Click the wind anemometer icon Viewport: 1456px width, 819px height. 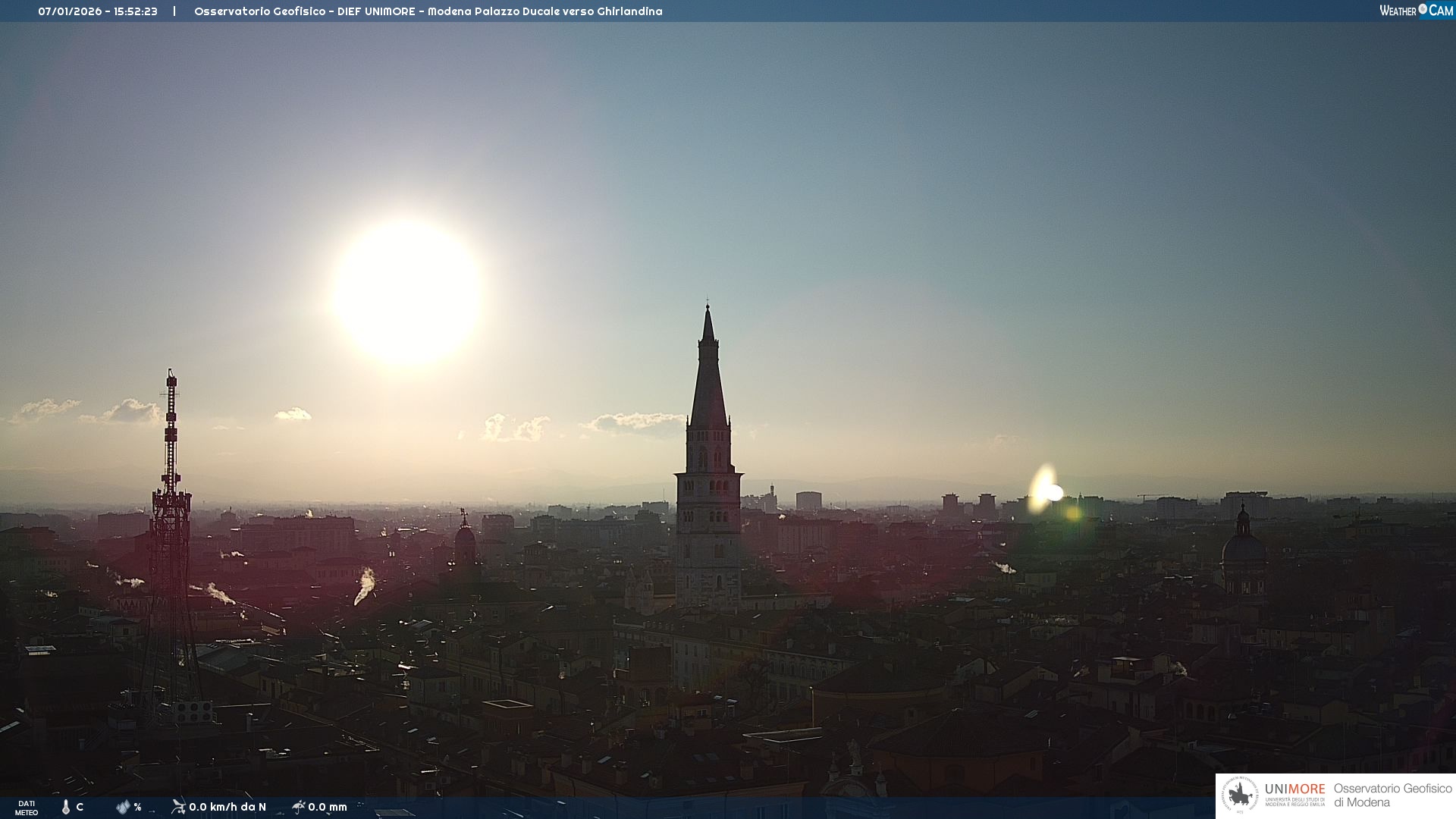pos(178,807)
